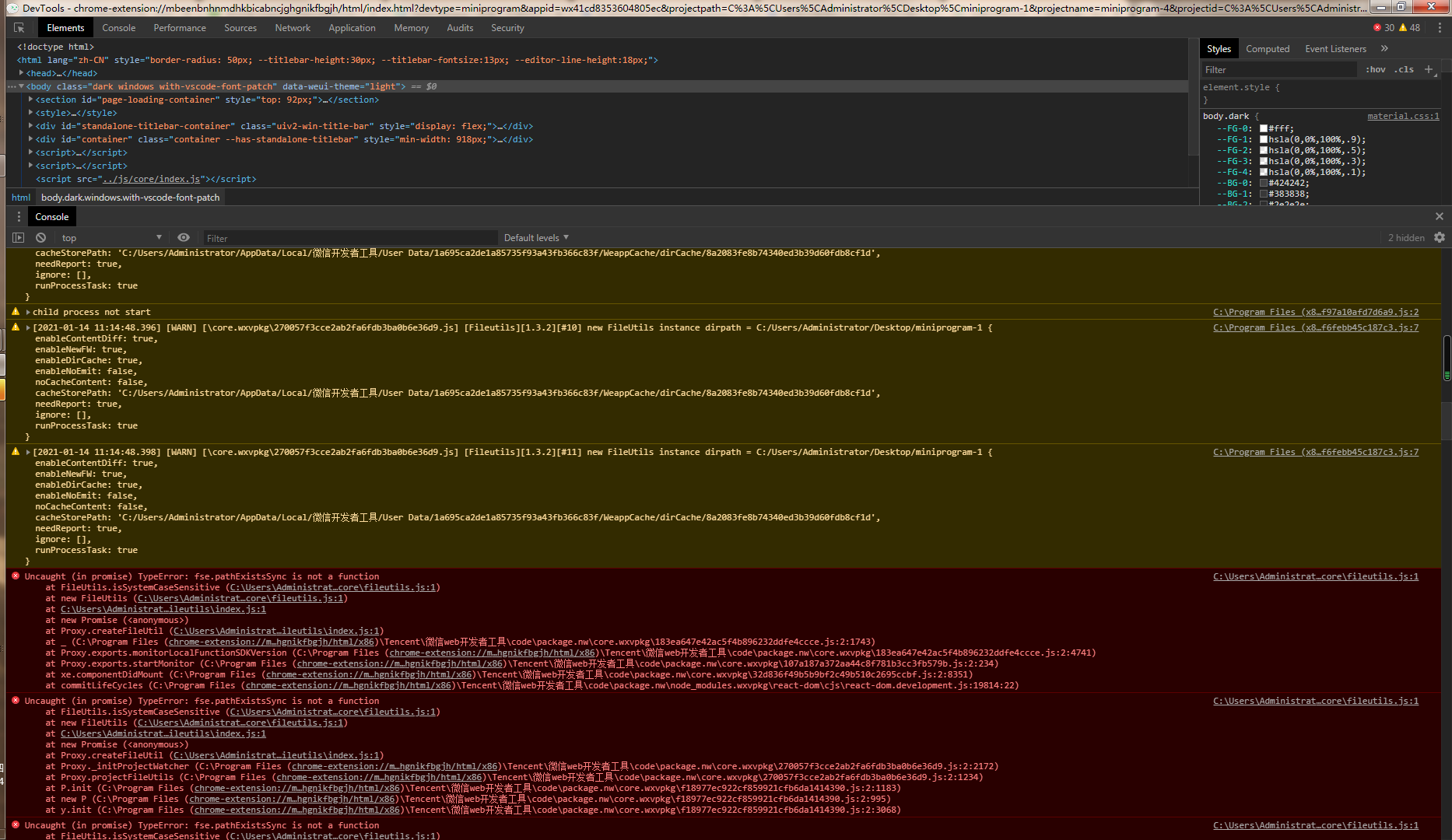Switch to Computed styles tab
1452x840 pixels.
1267,49
